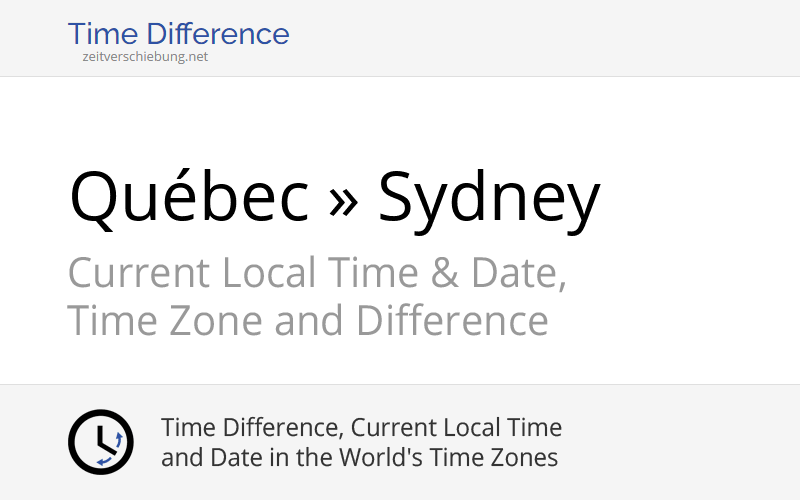Image resolution: width=800 pixels, height=500 pixels.
Task: Click the ampersand in the gray subtitle
Action: tap(444, 273)
